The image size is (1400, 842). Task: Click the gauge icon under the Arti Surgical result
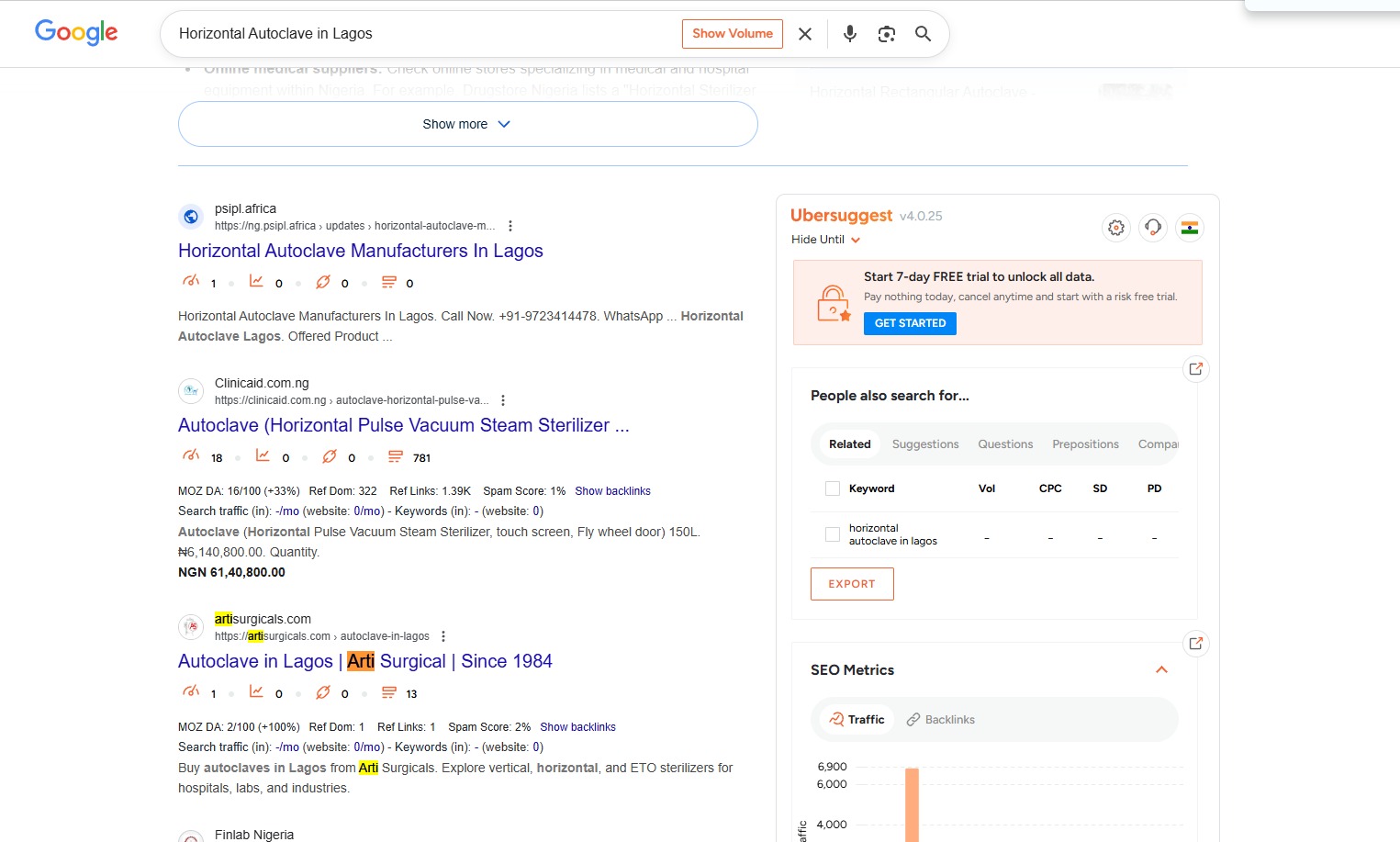pos(191,691)
